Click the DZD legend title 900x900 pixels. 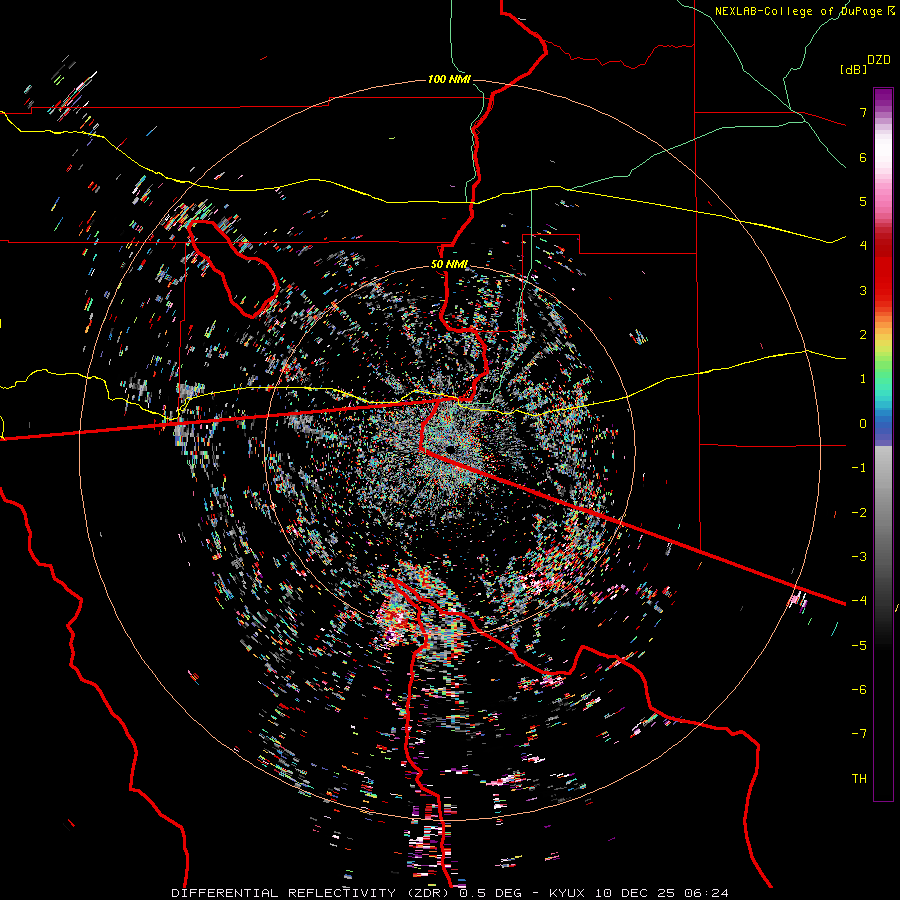click(879, 60)
